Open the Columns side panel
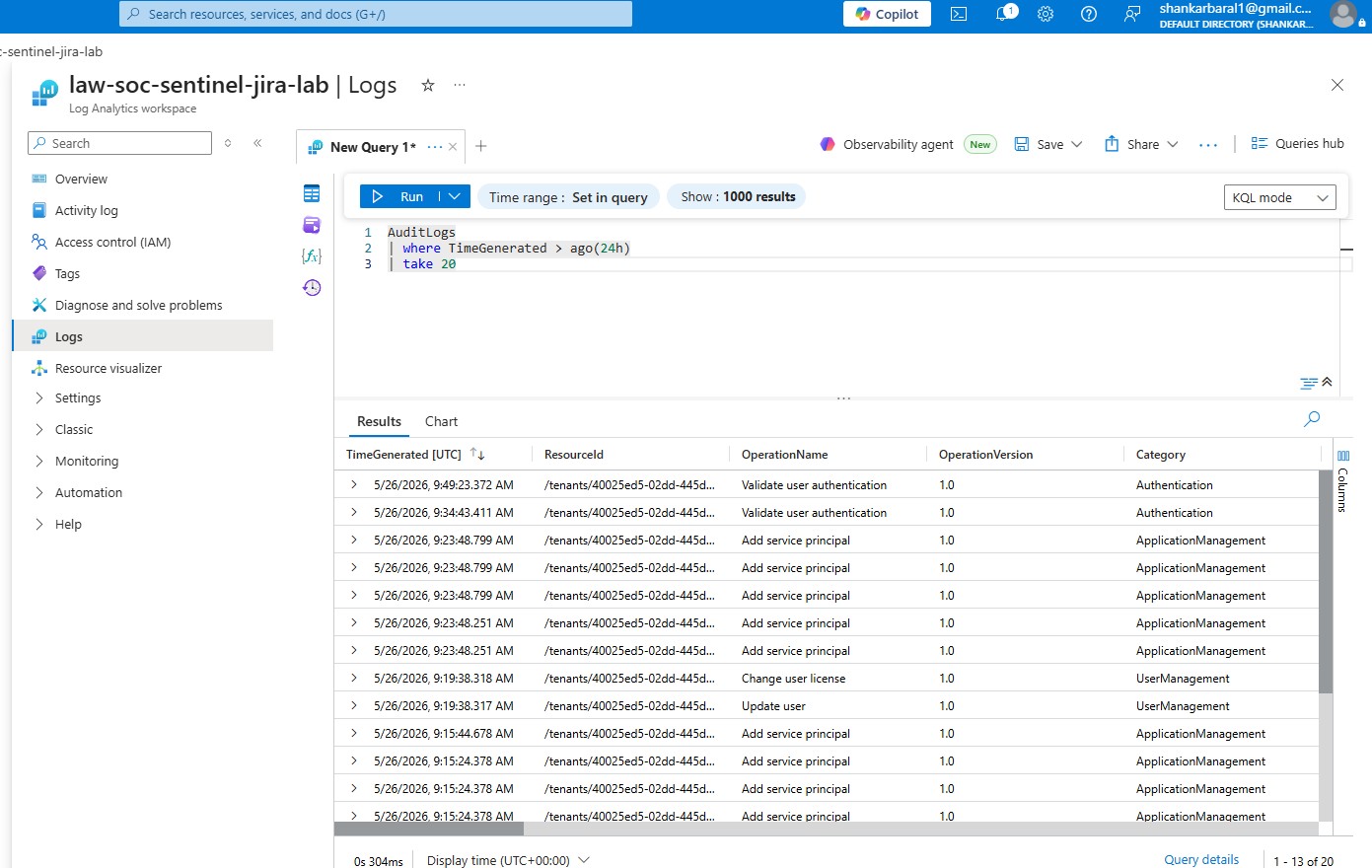This screenshot has width=1372, height=868. coord(1342,481)
